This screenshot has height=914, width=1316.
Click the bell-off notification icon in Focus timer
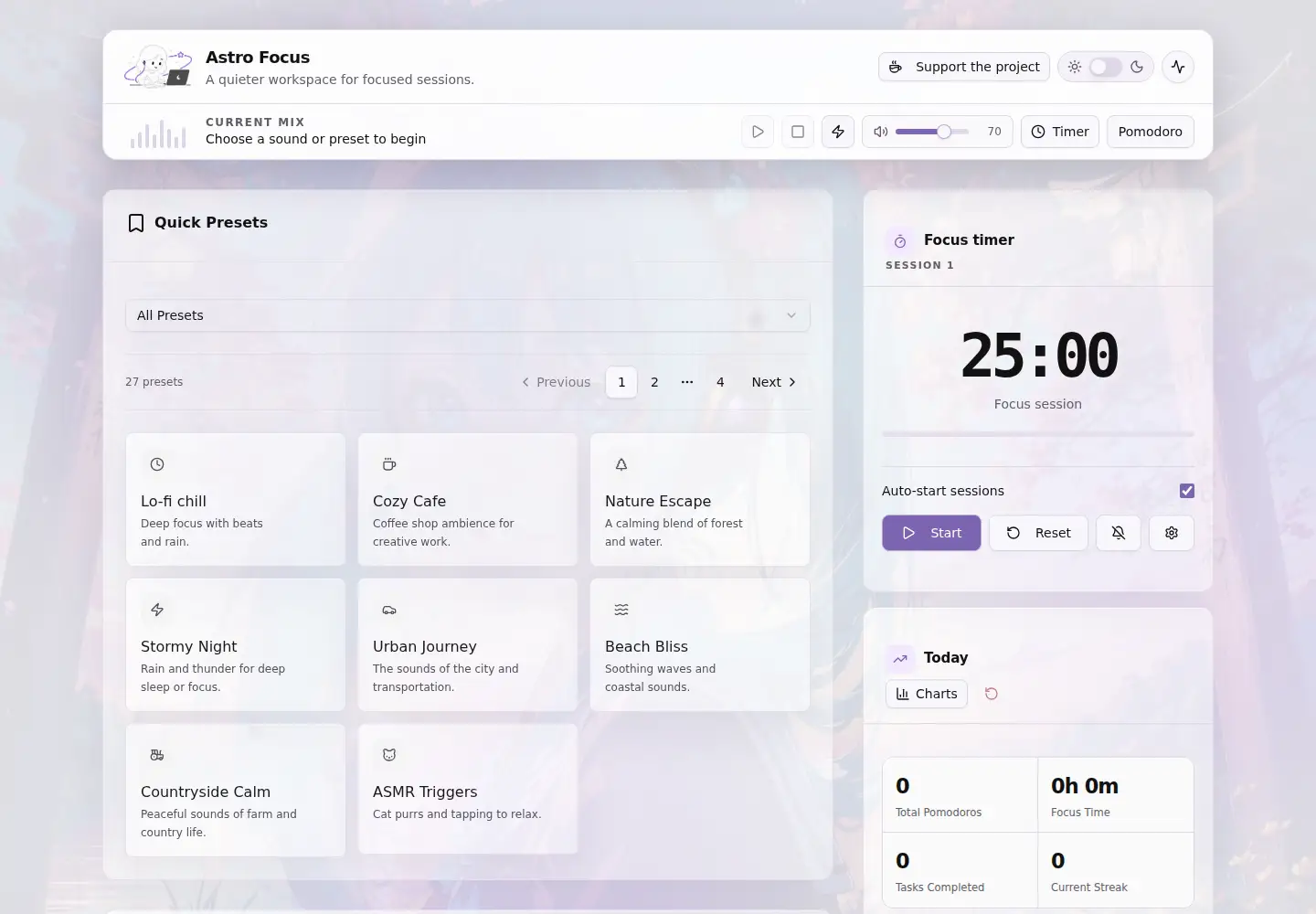[x=1118, y=533]
